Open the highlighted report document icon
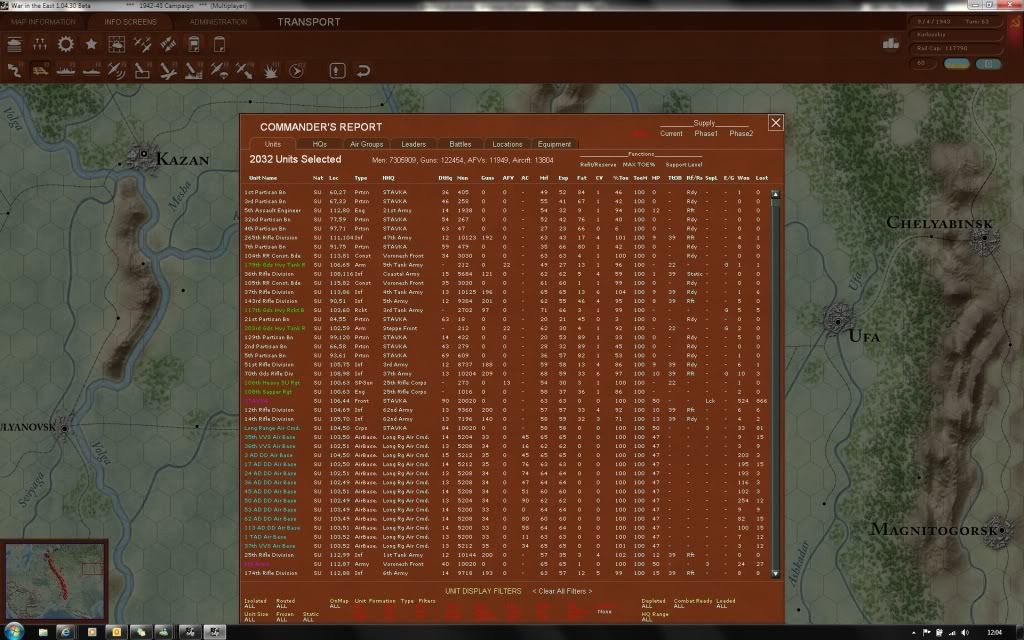The image size is (1024, 640). (194, 44)
